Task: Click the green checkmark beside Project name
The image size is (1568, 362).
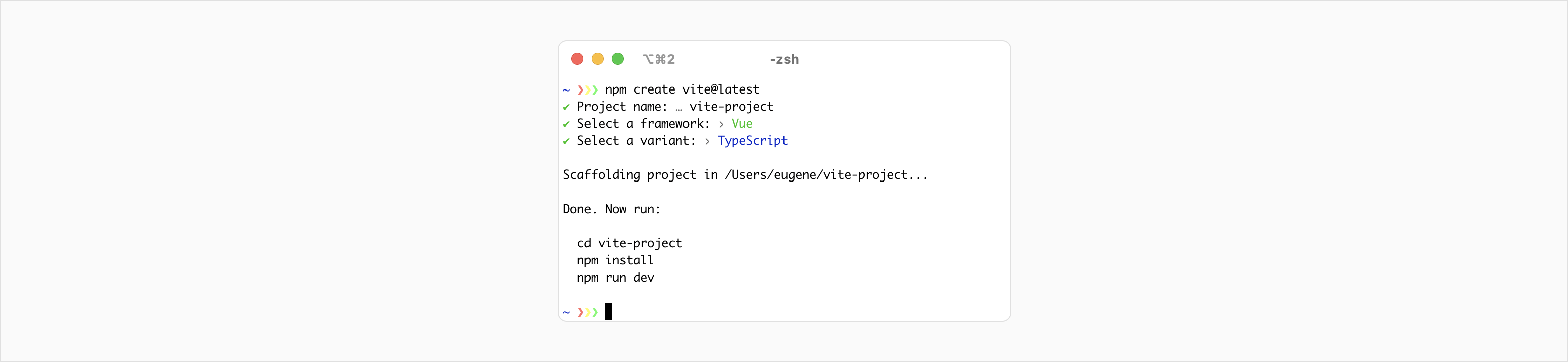Action: point(566,107)
